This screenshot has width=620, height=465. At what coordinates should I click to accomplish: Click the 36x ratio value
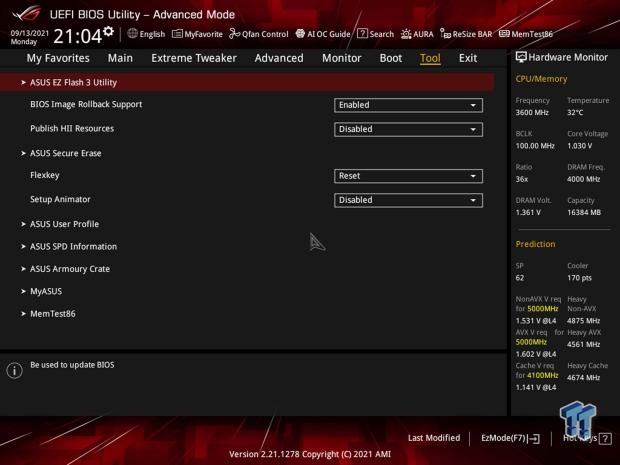[x=522, y=179]
